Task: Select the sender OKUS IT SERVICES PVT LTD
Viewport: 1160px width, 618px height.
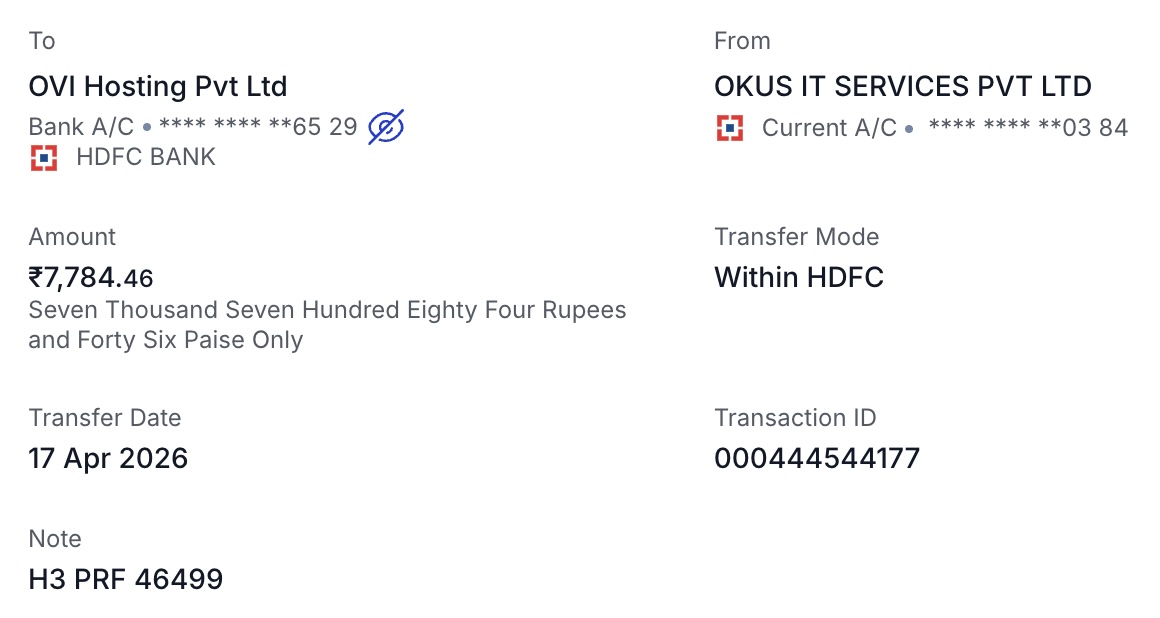Action: tap(903, 87)
